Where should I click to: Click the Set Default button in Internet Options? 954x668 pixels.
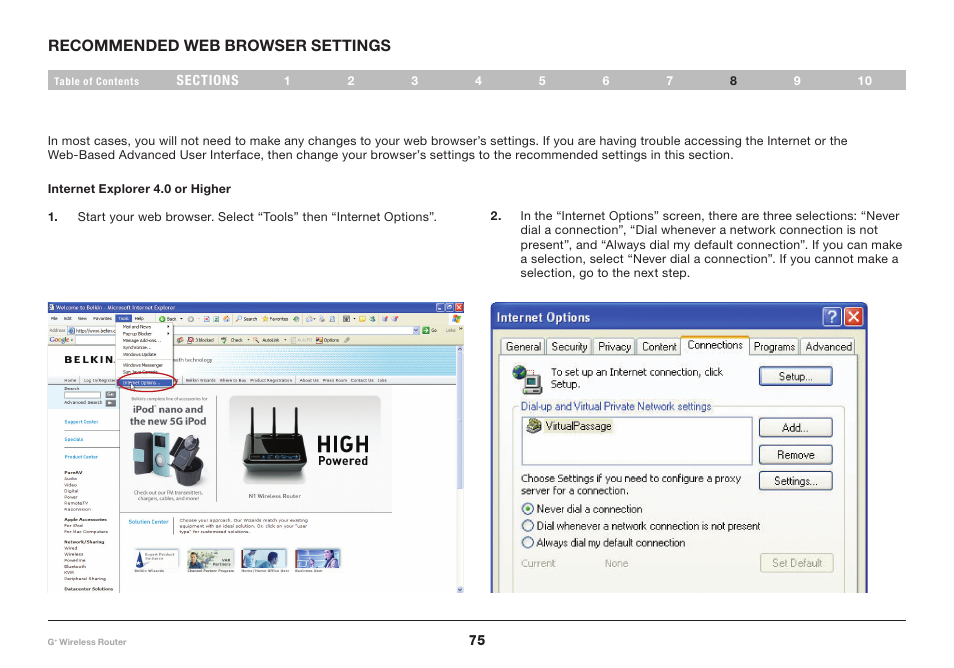796,563
